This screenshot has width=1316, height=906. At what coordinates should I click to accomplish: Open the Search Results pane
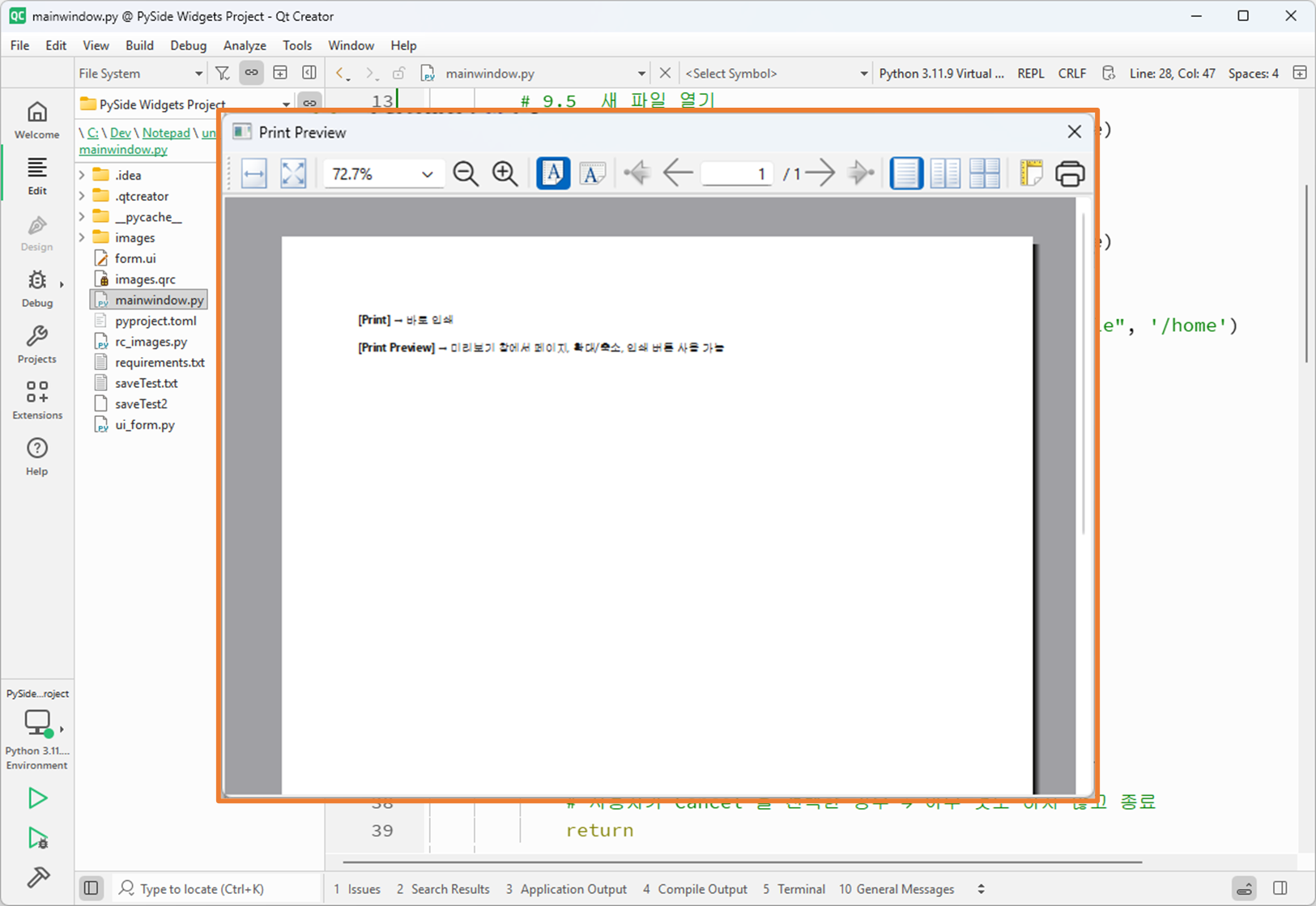click(443, 889)
